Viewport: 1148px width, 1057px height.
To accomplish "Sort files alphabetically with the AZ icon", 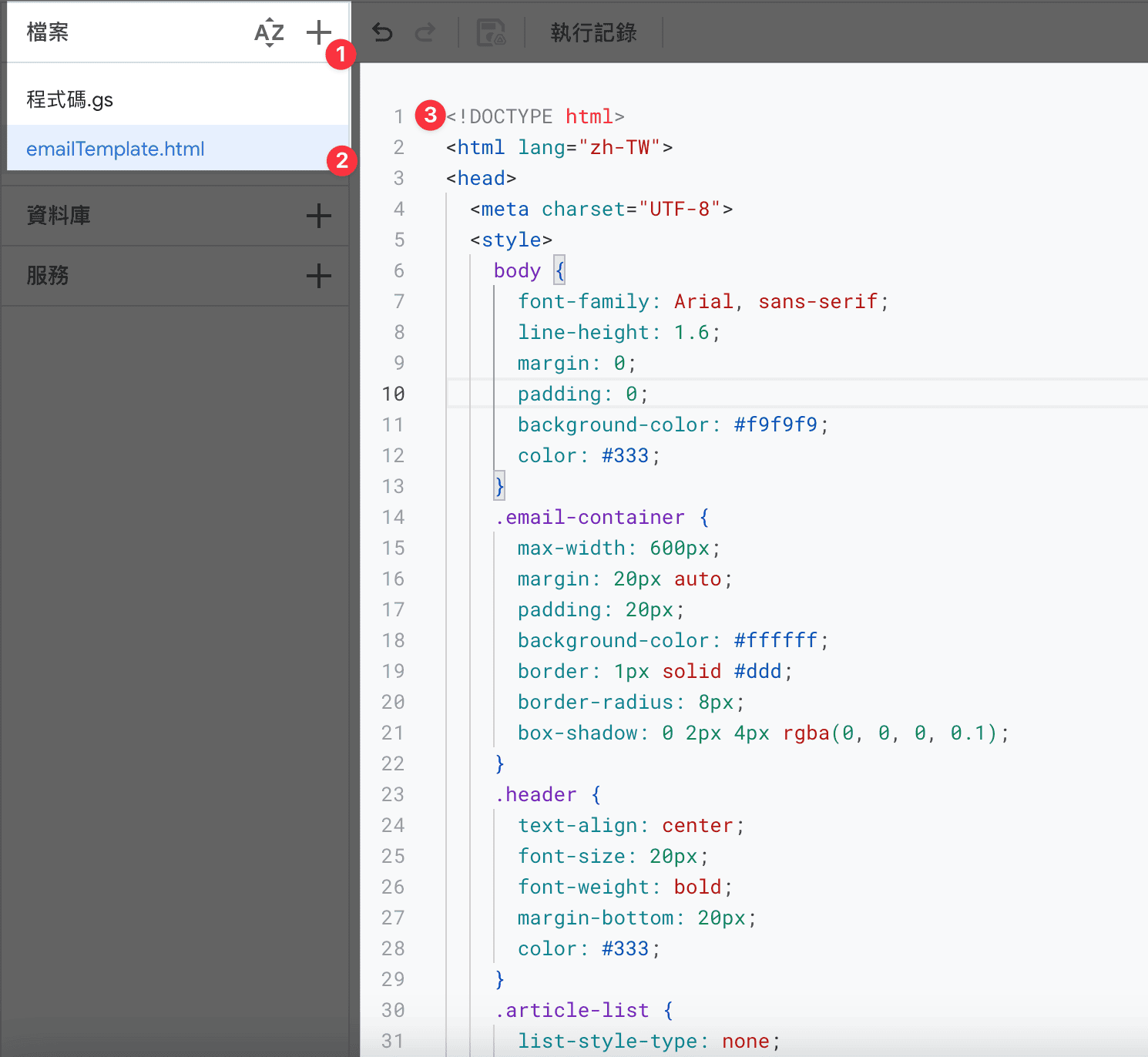I will coord(268,32).
